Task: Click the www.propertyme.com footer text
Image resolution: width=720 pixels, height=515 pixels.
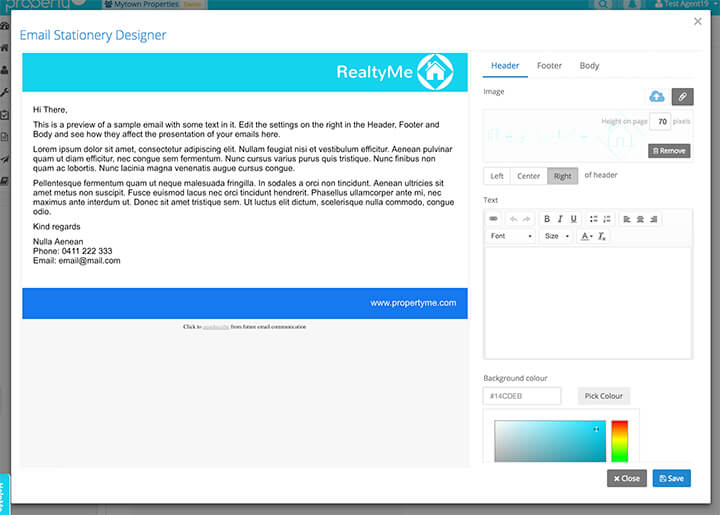Action: (413, 303)
